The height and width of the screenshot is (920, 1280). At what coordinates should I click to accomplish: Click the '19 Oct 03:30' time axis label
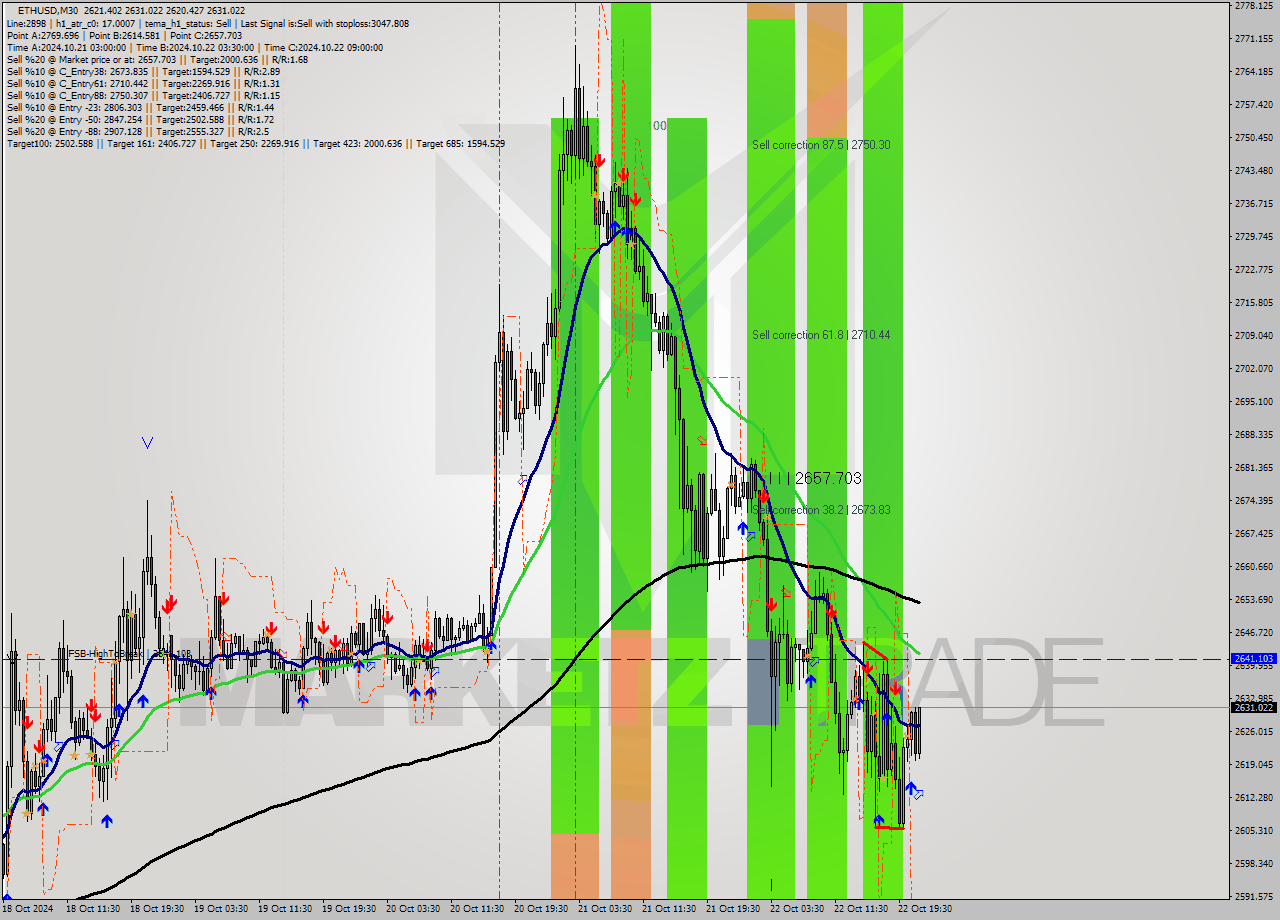tap(221, 909)
